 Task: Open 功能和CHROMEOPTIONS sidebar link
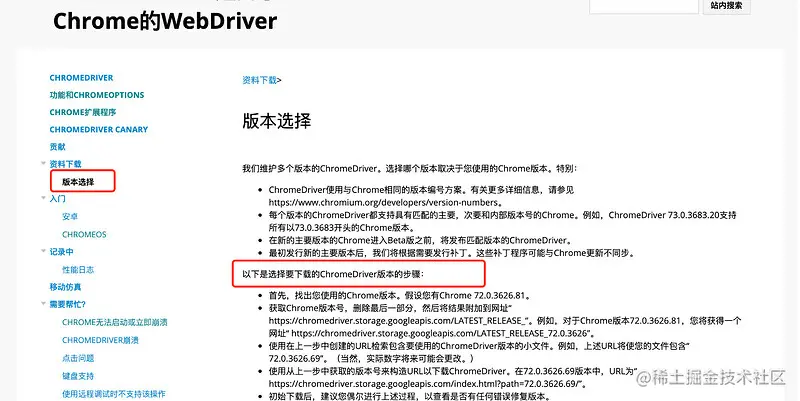pos(97,95)
